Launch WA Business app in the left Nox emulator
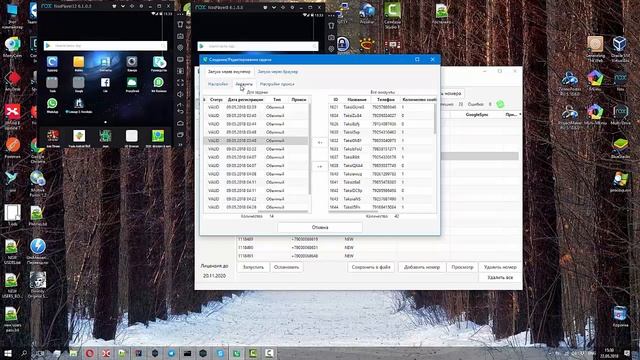The image size is (640, 360). click(158, 83)
